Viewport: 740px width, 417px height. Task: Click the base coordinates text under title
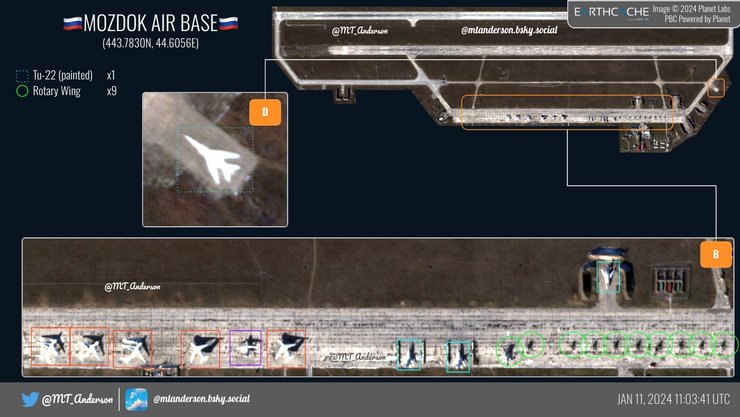pos(150,44)
